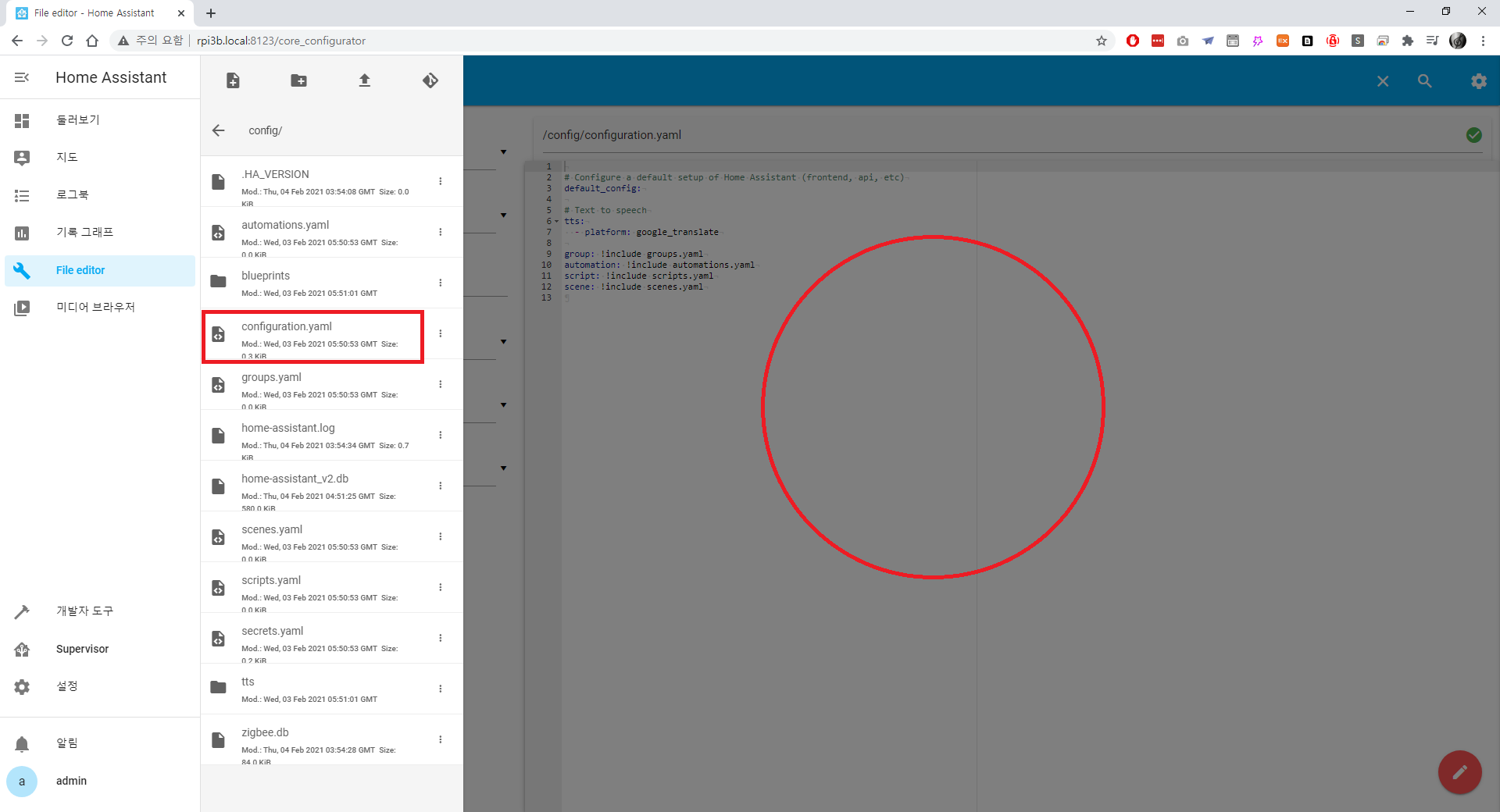Open more options for home-assistant.log
The height and width of the screenshot is (812, 1500).
[441, 435]
